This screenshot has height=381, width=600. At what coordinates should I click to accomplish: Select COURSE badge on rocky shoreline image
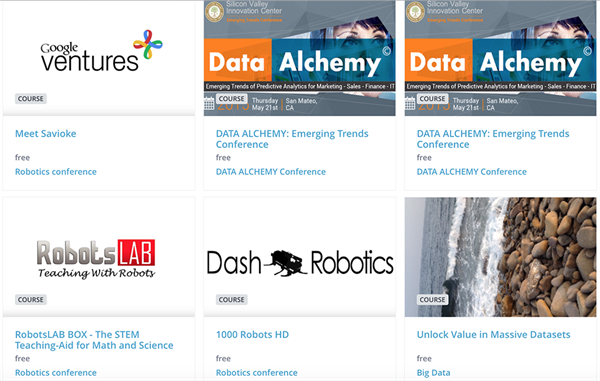tap(432, 300)
